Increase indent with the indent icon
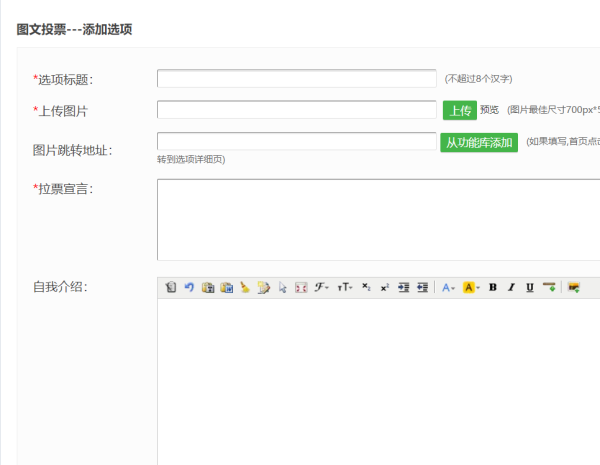The width and height of the screenshot is (600, 465). [x=403, y=287]
